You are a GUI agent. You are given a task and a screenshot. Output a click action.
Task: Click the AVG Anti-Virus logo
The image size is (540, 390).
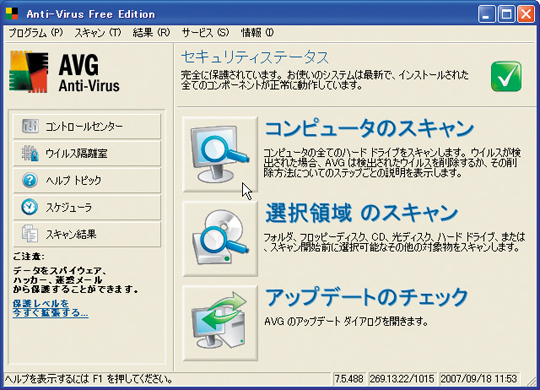pyautogui.click(x=64, y=72)
